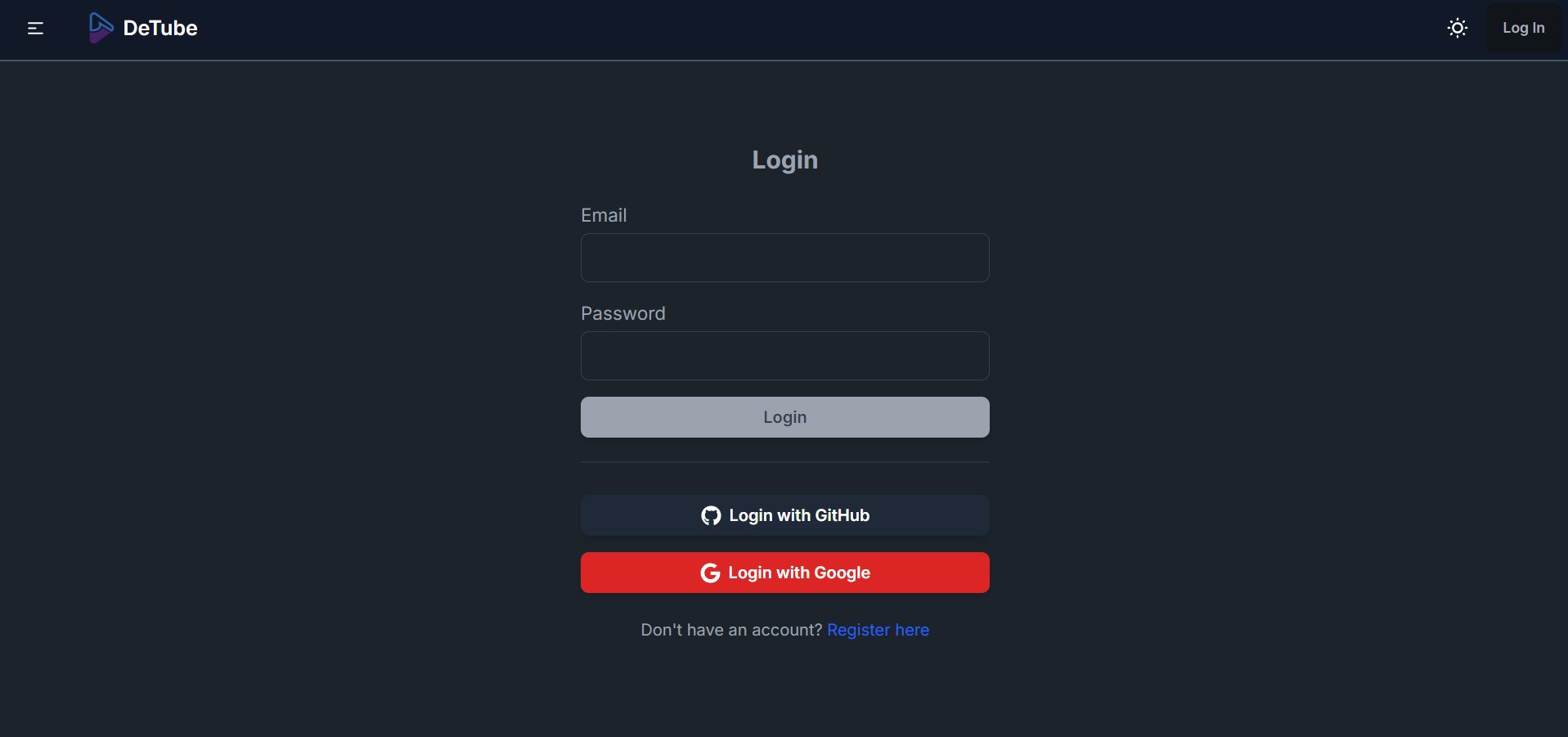Go home via the DeTube brand text
This screenshot has width=1568, height=737.
coord(160,28)
